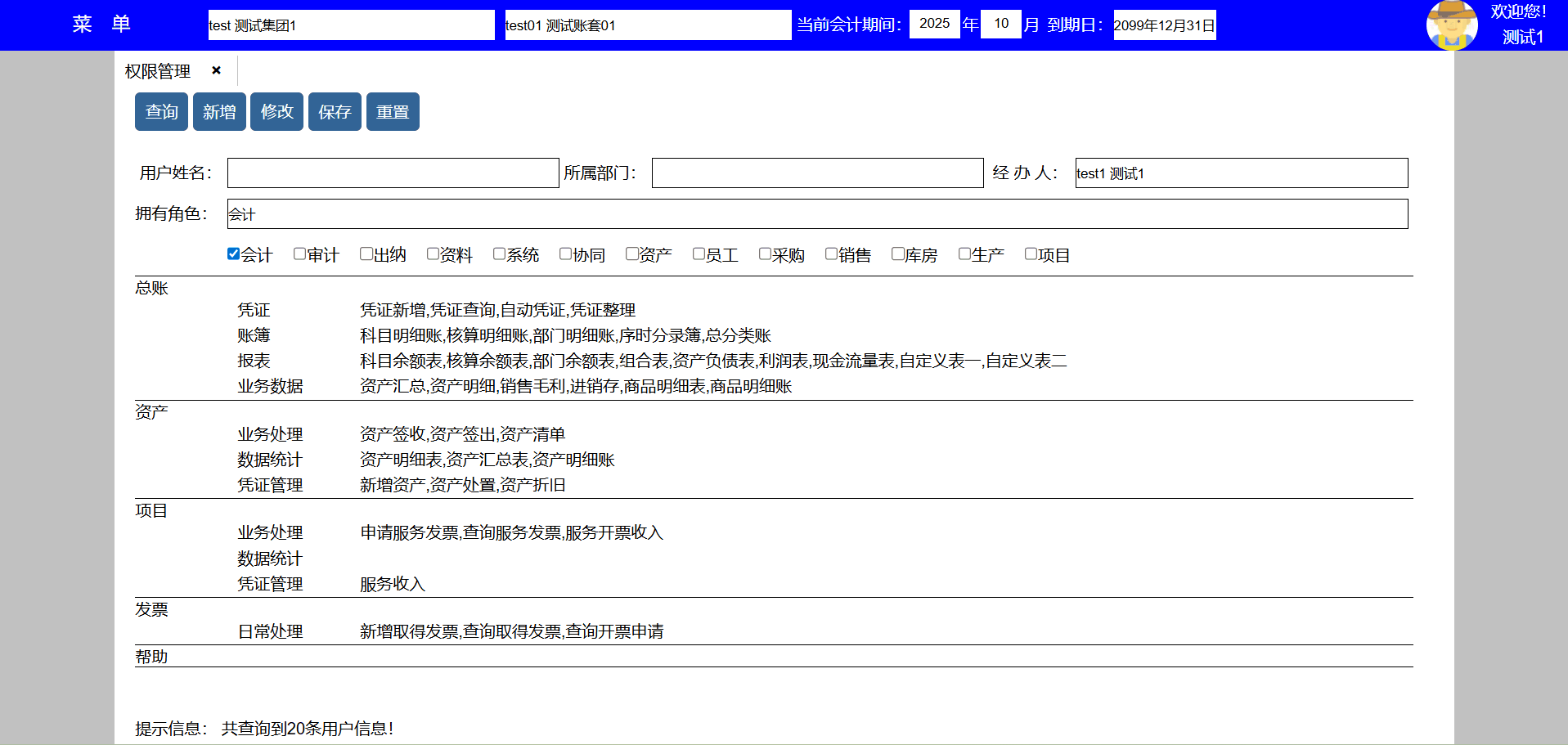This screenshot has height=745, width=1568.
Task: Check the 系统 role checkbox
Action: [x=499, y=254]
